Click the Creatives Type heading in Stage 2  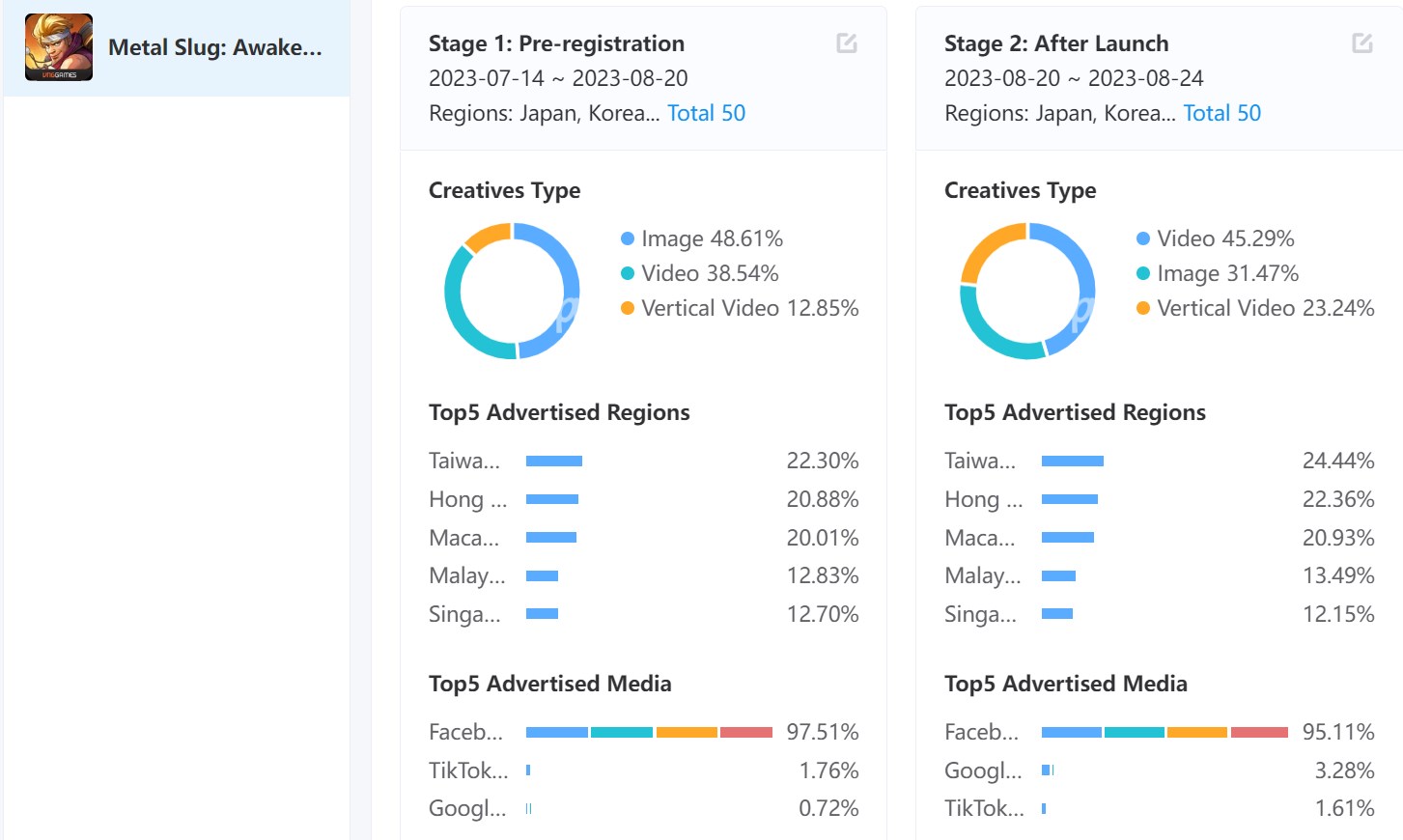click(1020, 190)
